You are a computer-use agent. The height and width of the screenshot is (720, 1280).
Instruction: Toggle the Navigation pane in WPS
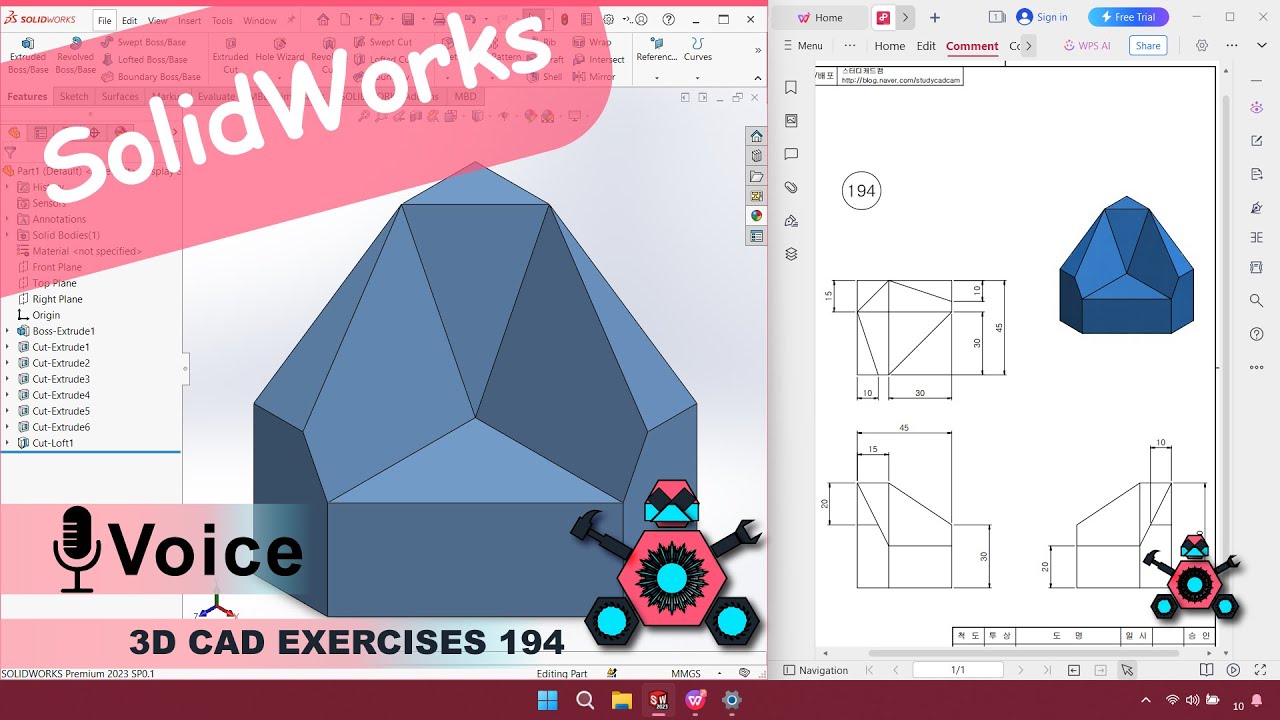tap(816, 670)
